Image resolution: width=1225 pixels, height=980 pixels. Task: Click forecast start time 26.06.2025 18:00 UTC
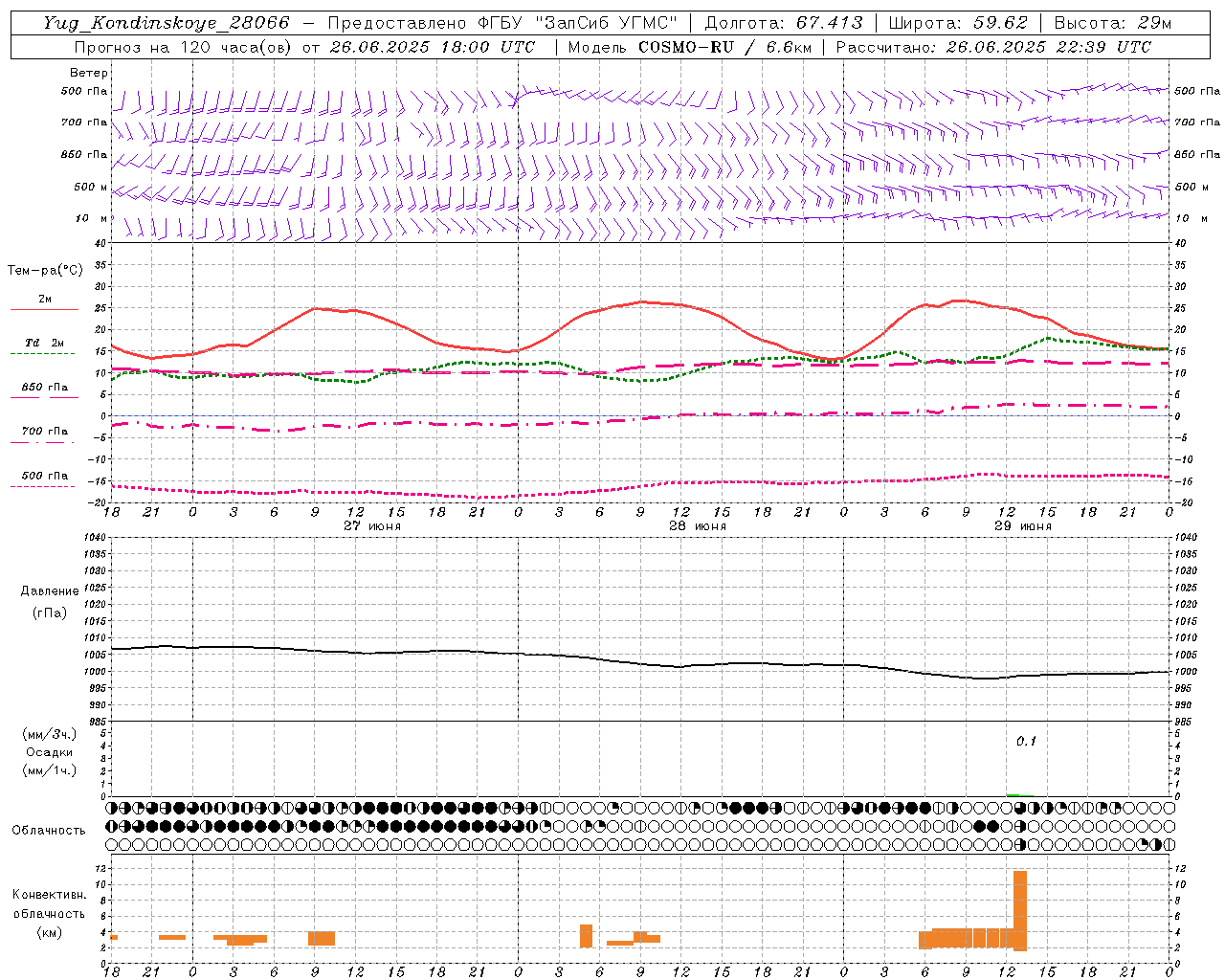tap(433, 47)
